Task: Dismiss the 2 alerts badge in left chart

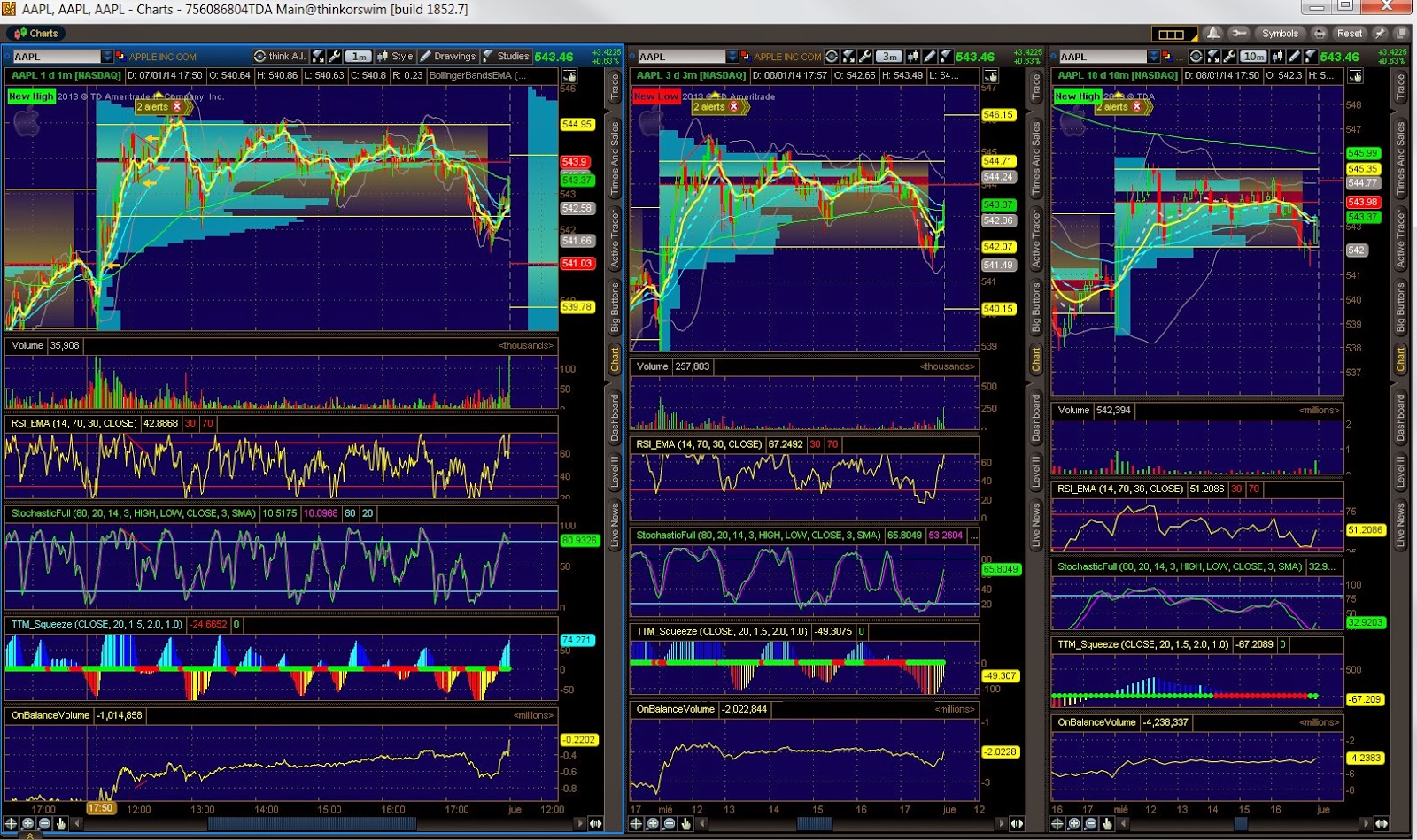Action: point(177,106)
